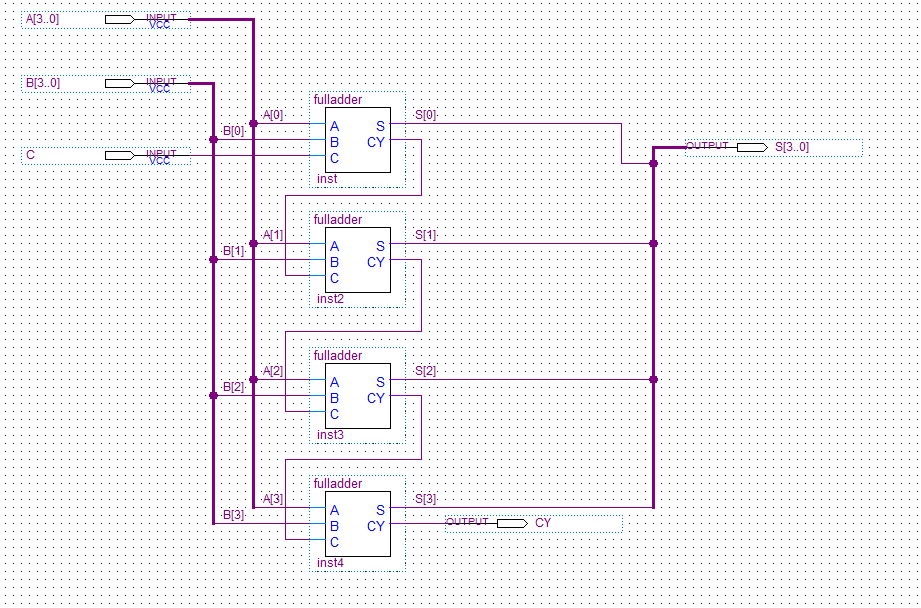The width and height of the screenshot is (921, 608).
Task: Select the S[3..0] output pin symbol
Action: click(774, 147)
